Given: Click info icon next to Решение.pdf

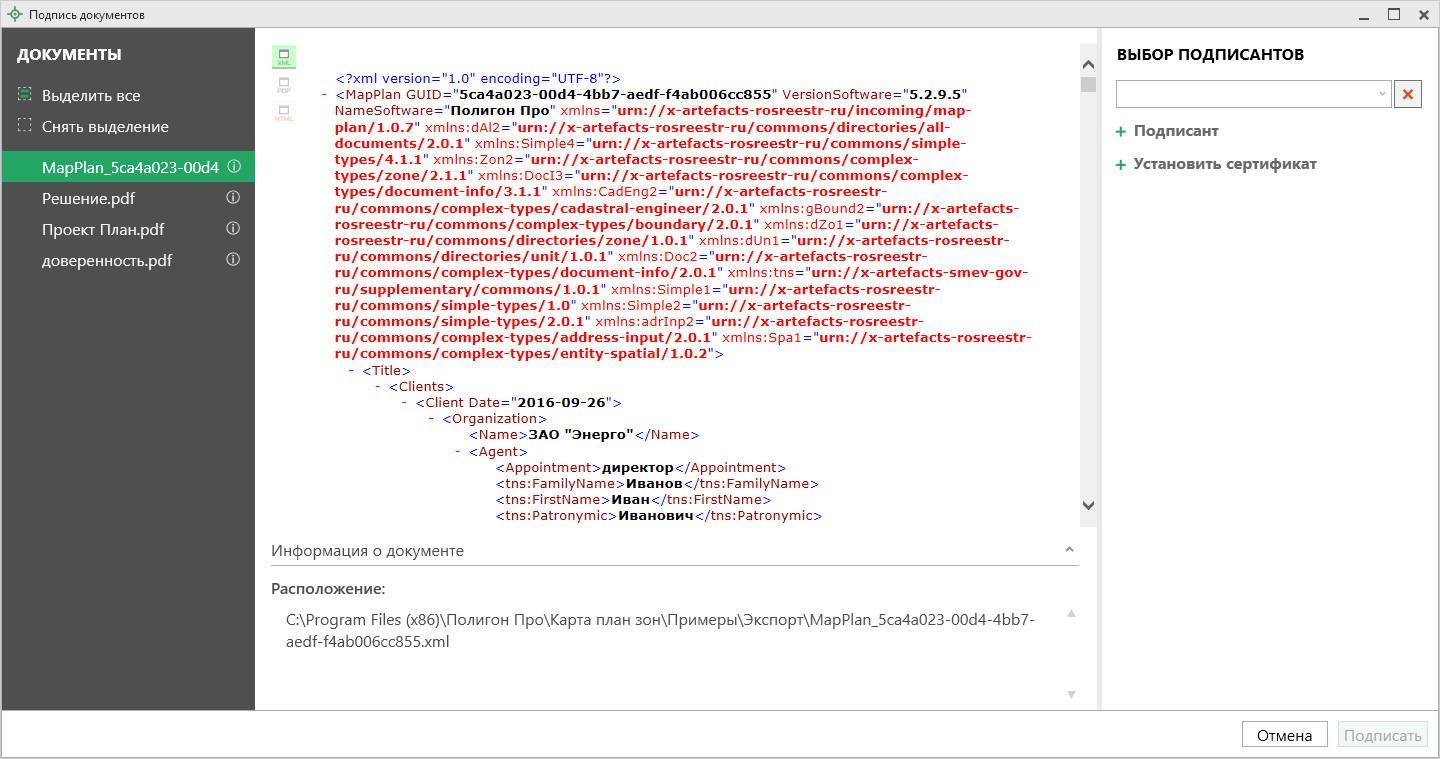Looking at the screenshot, I should pyautogui.click(x=233, y=198).
